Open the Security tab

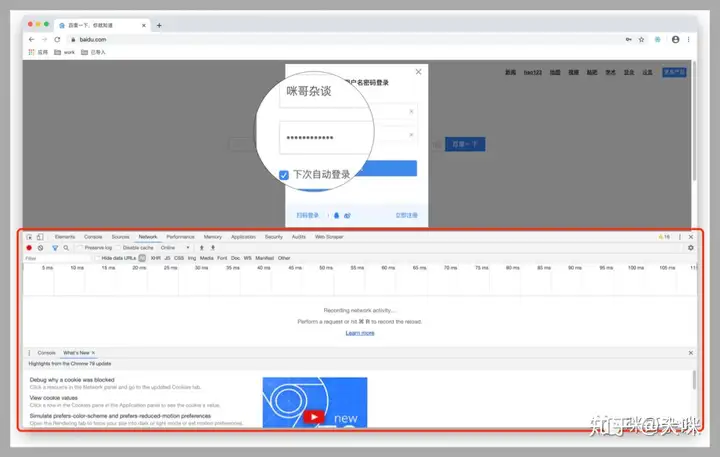(x=274, y=237)
